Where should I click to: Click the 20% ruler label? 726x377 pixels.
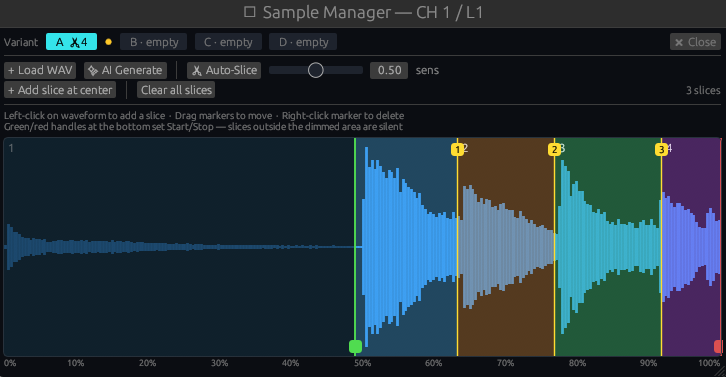tap(147, 363)
